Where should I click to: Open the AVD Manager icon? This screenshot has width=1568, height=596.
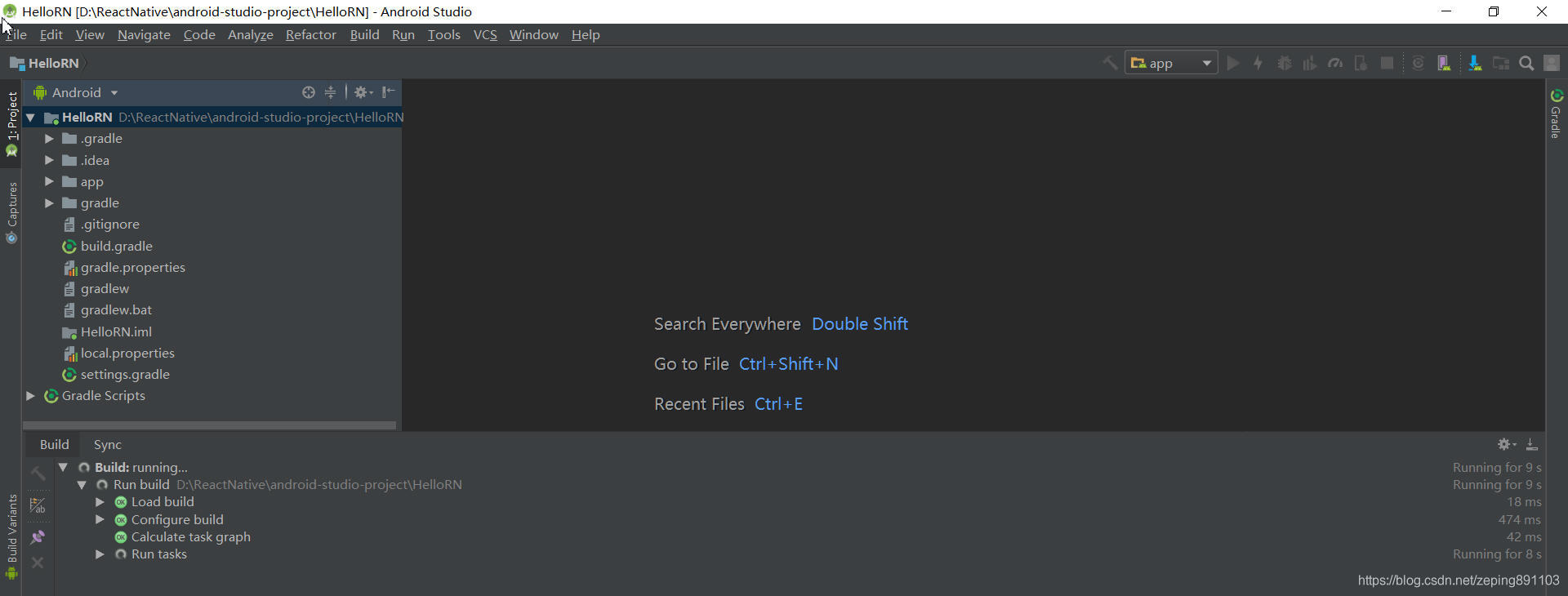pos(1444,63)
